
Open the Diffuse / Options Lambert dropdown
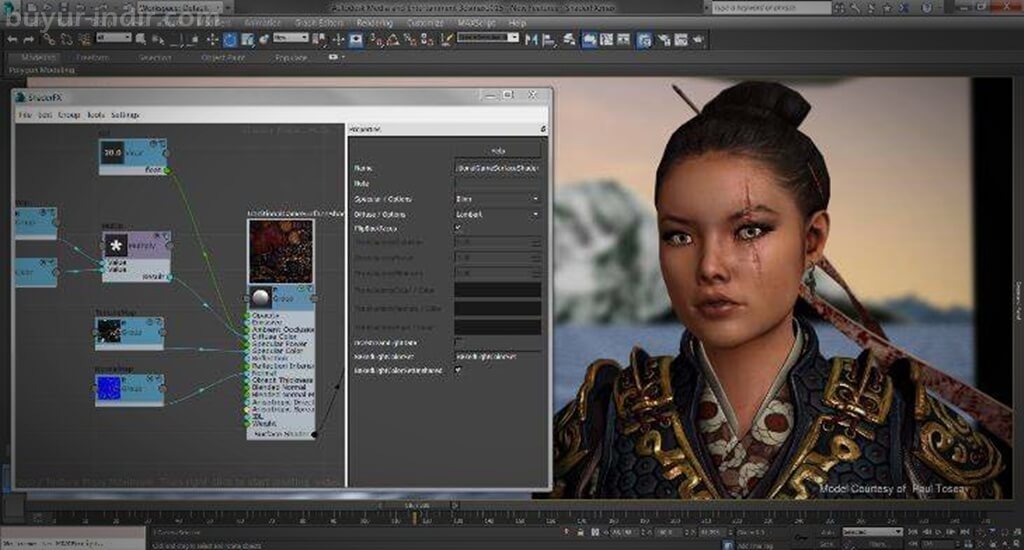pyautogui.click(x=498, y=214)
